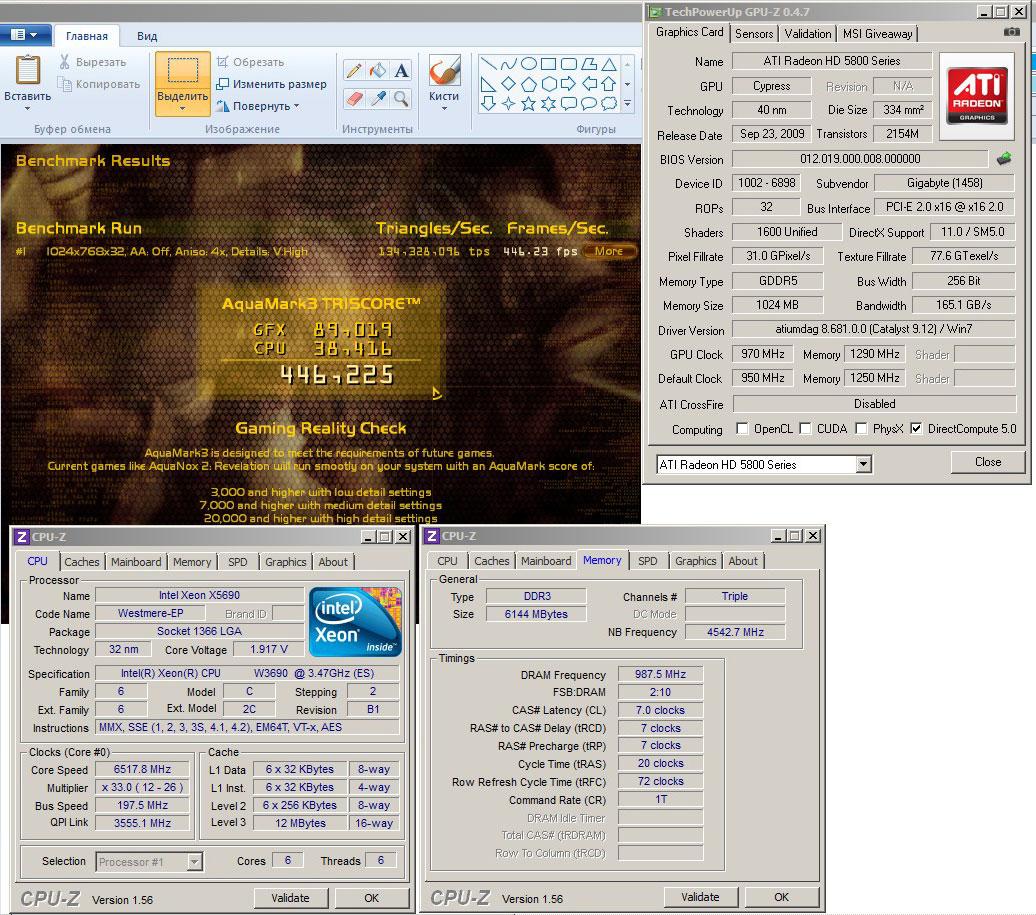Choose the rounded rectangle shape

point(569,64)
